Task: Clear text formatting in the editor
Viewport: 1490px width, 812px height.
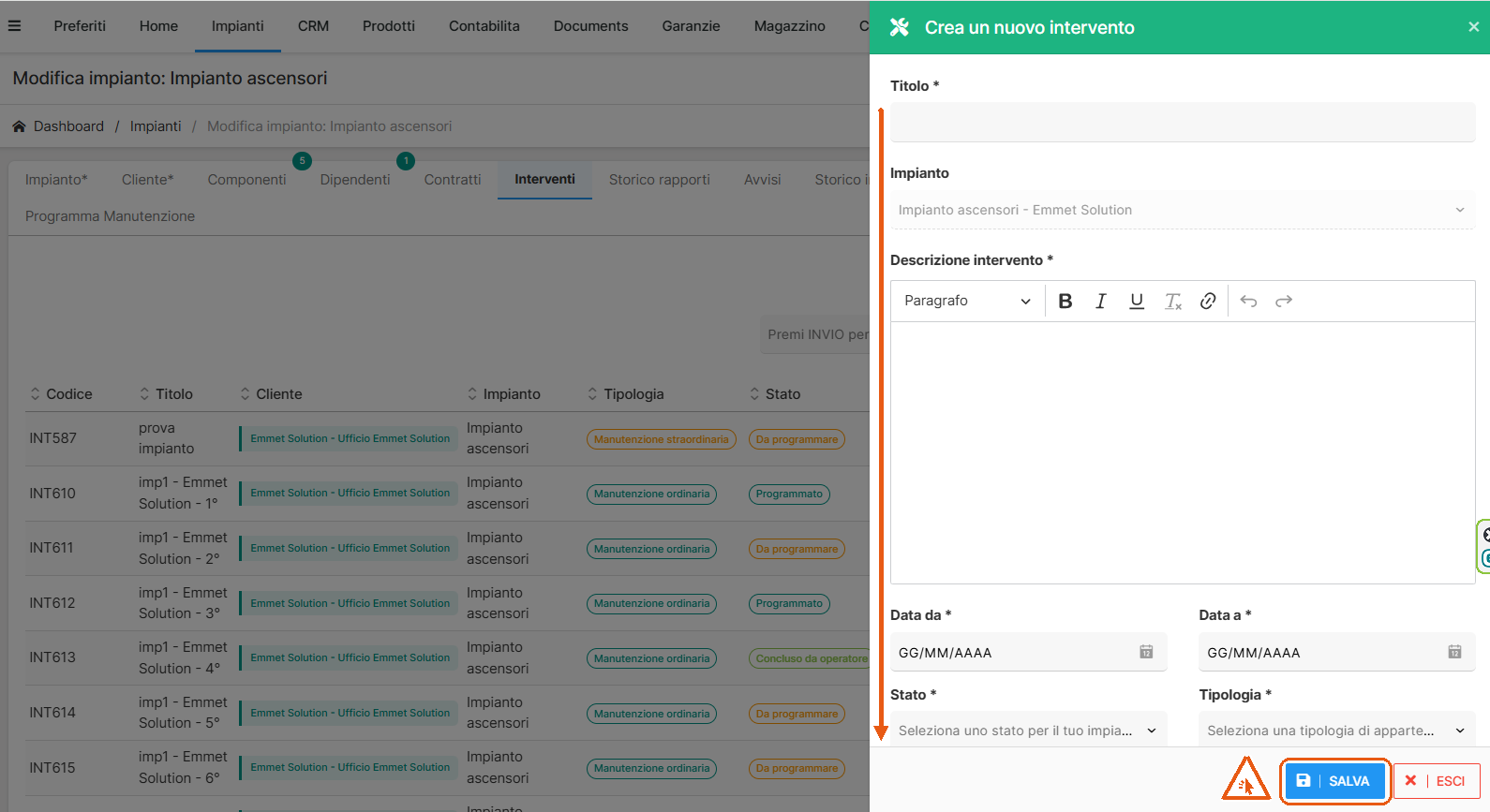Action: [x=1172, y=301]
